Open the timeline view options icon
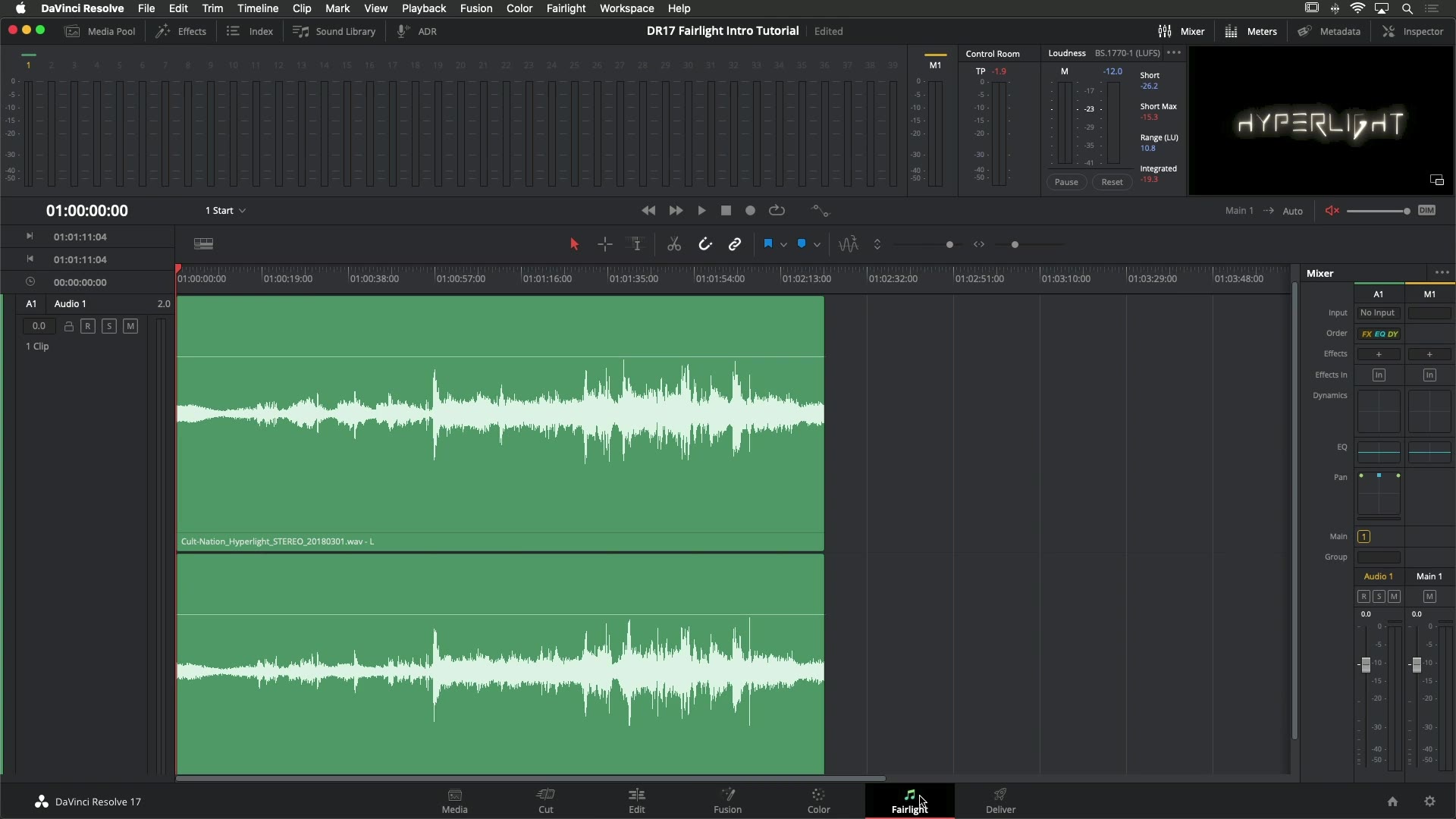This screenshot has width=1456, height=819. click(x=204, y=243)
